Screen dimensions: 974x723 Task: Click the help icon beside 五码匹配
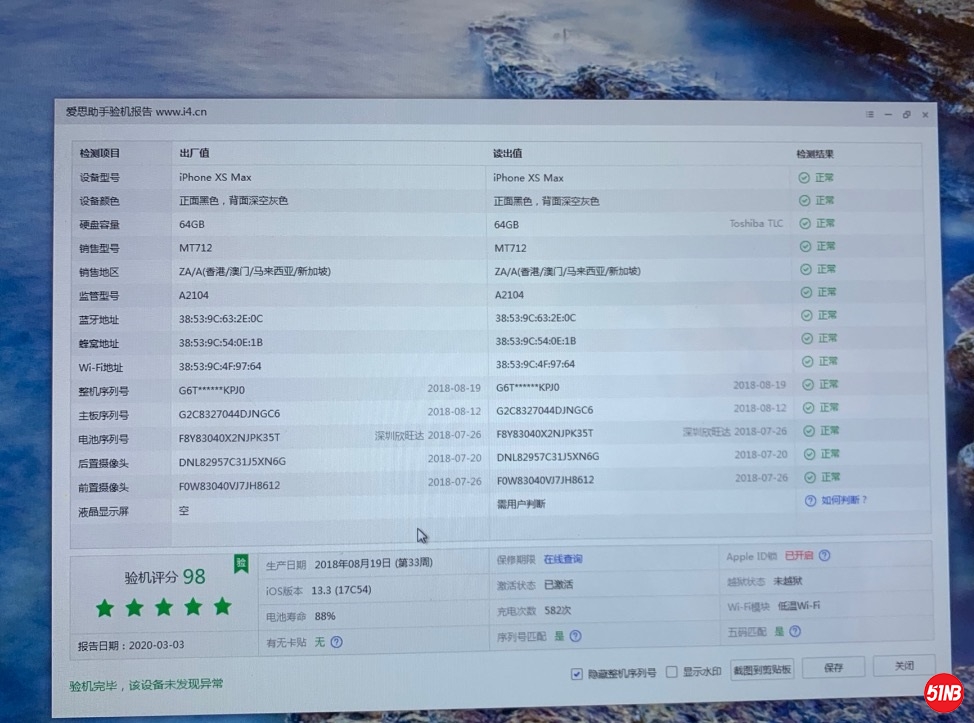(x=795, y=632)
